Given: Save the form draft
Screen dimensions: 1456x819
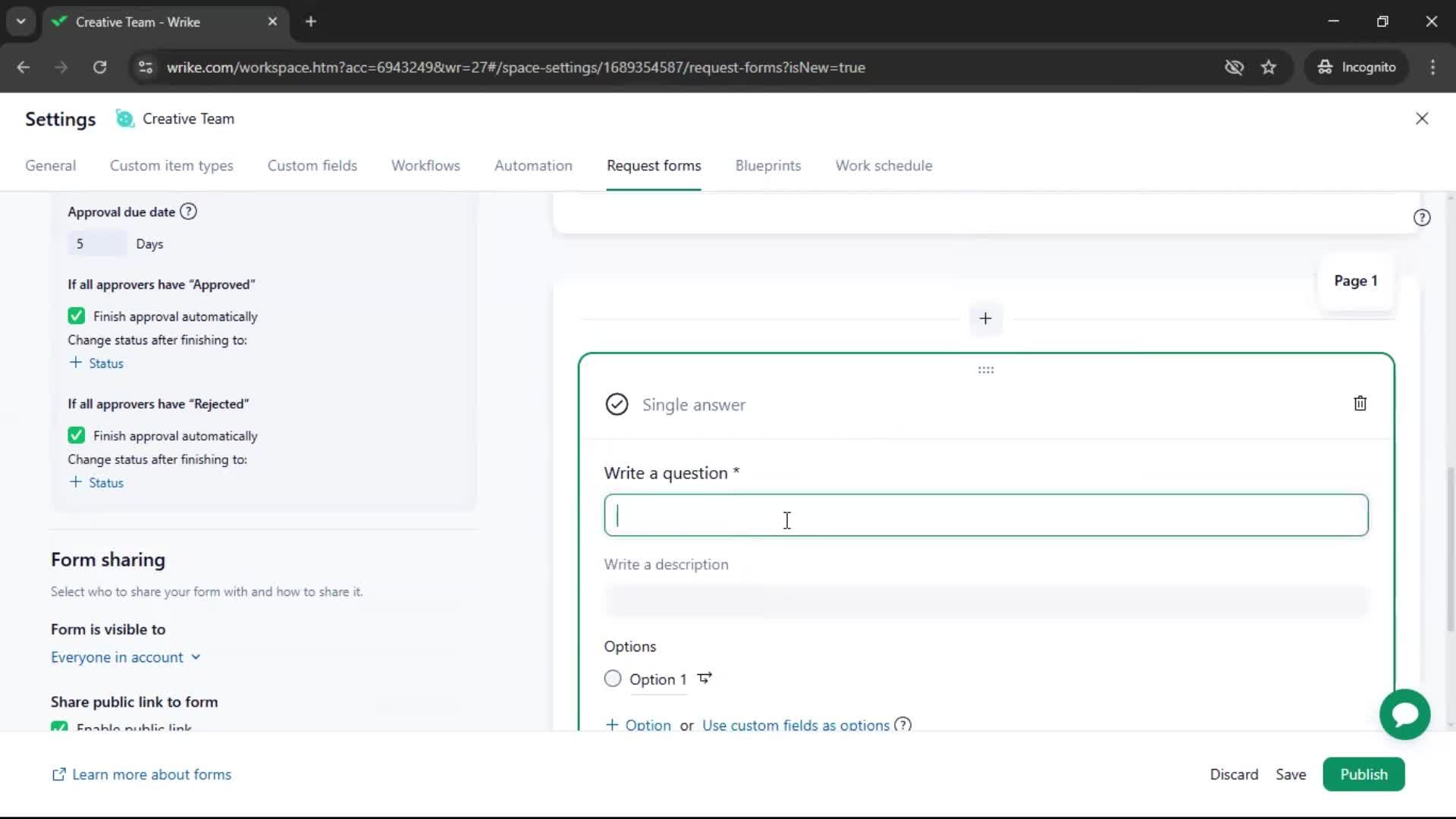Looking at the screenshot, I should 1291,774.
